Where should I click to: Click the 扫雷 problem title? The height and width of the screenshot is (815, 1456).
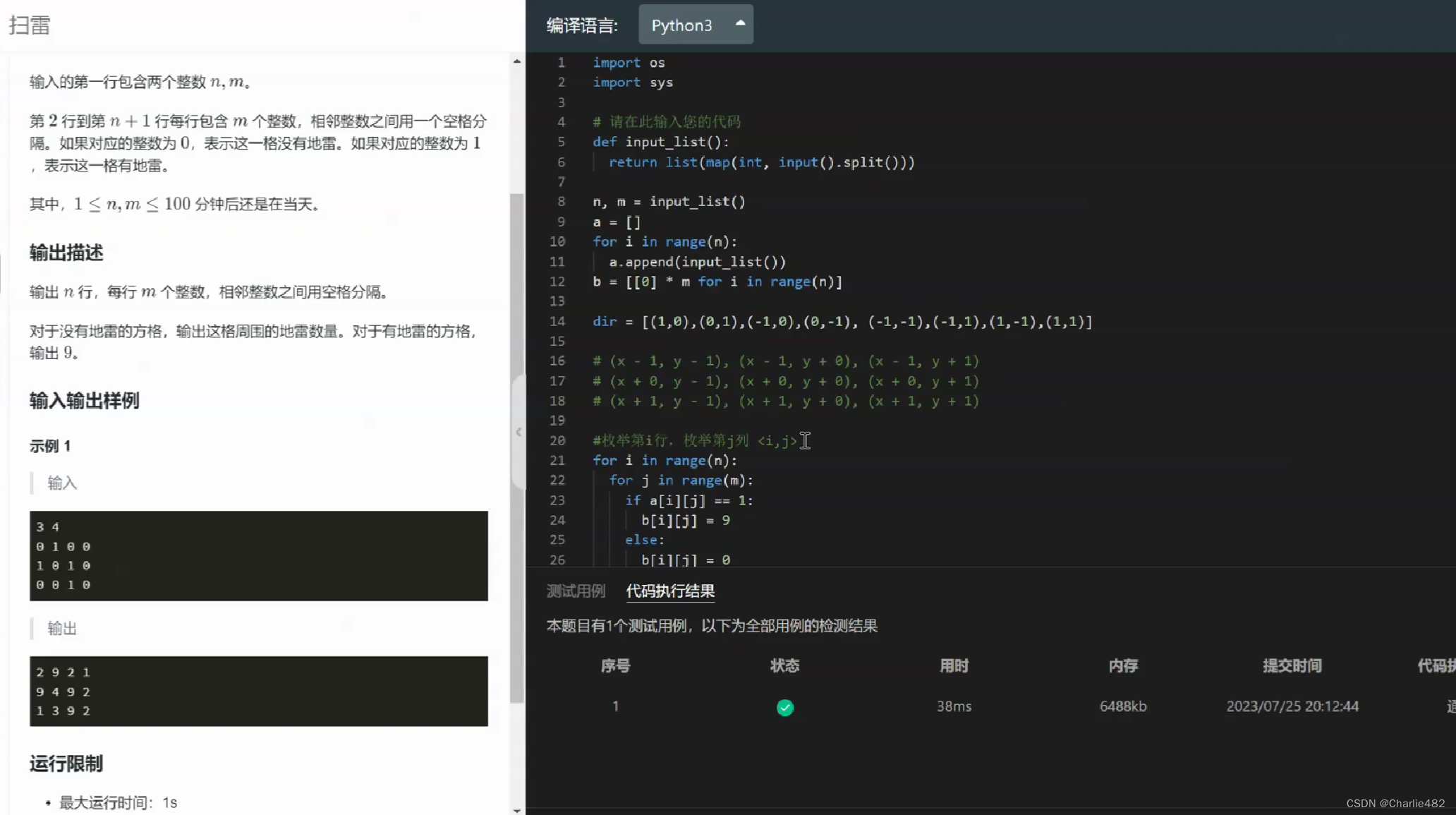[30, 25]
